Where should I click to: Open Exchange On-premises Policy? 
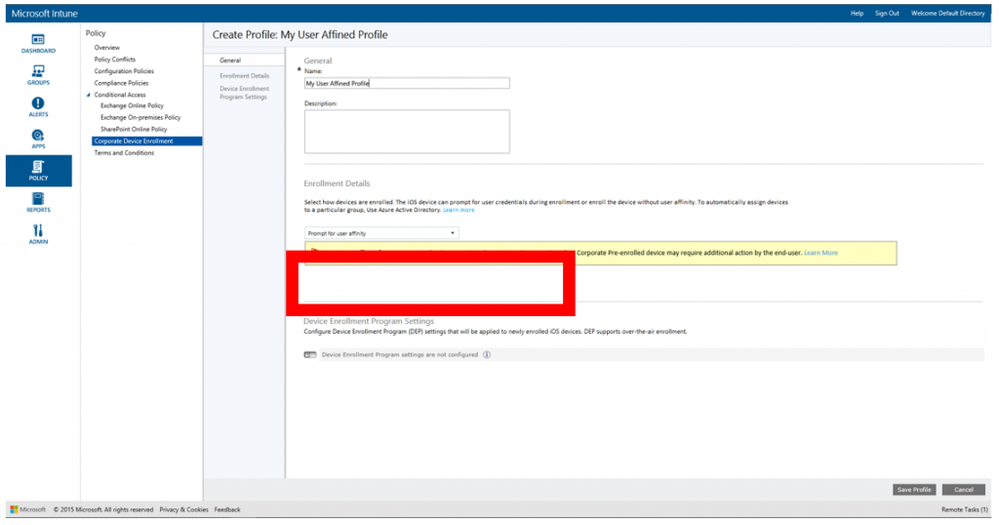point(141,117)
